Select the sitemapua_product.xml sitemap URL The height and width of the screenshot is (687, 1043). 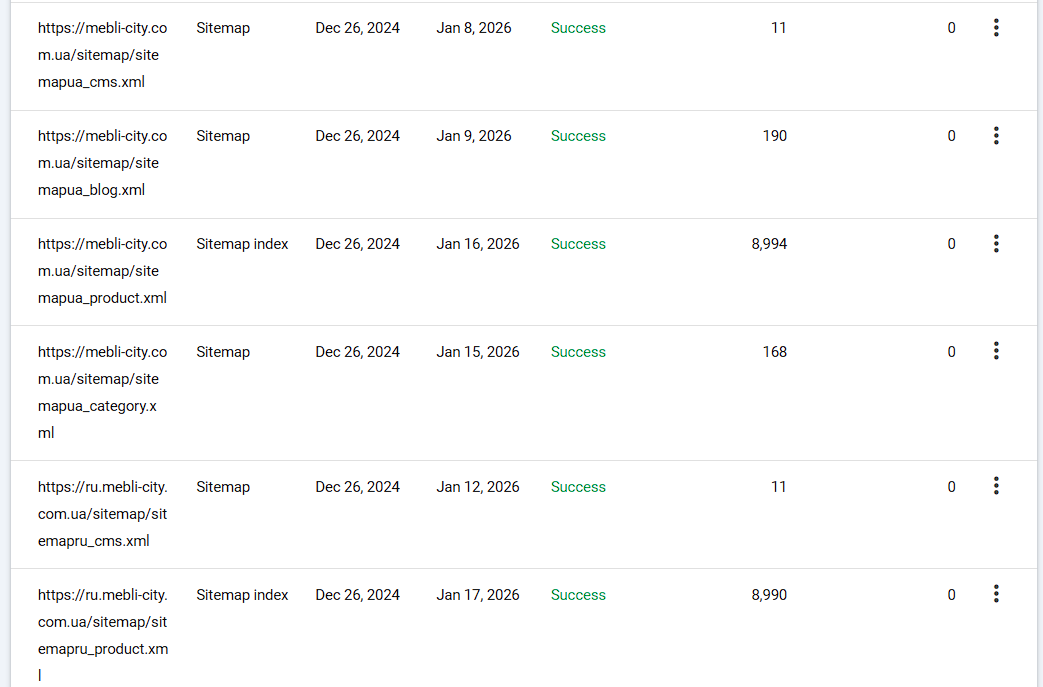click(x=102, y=271)
